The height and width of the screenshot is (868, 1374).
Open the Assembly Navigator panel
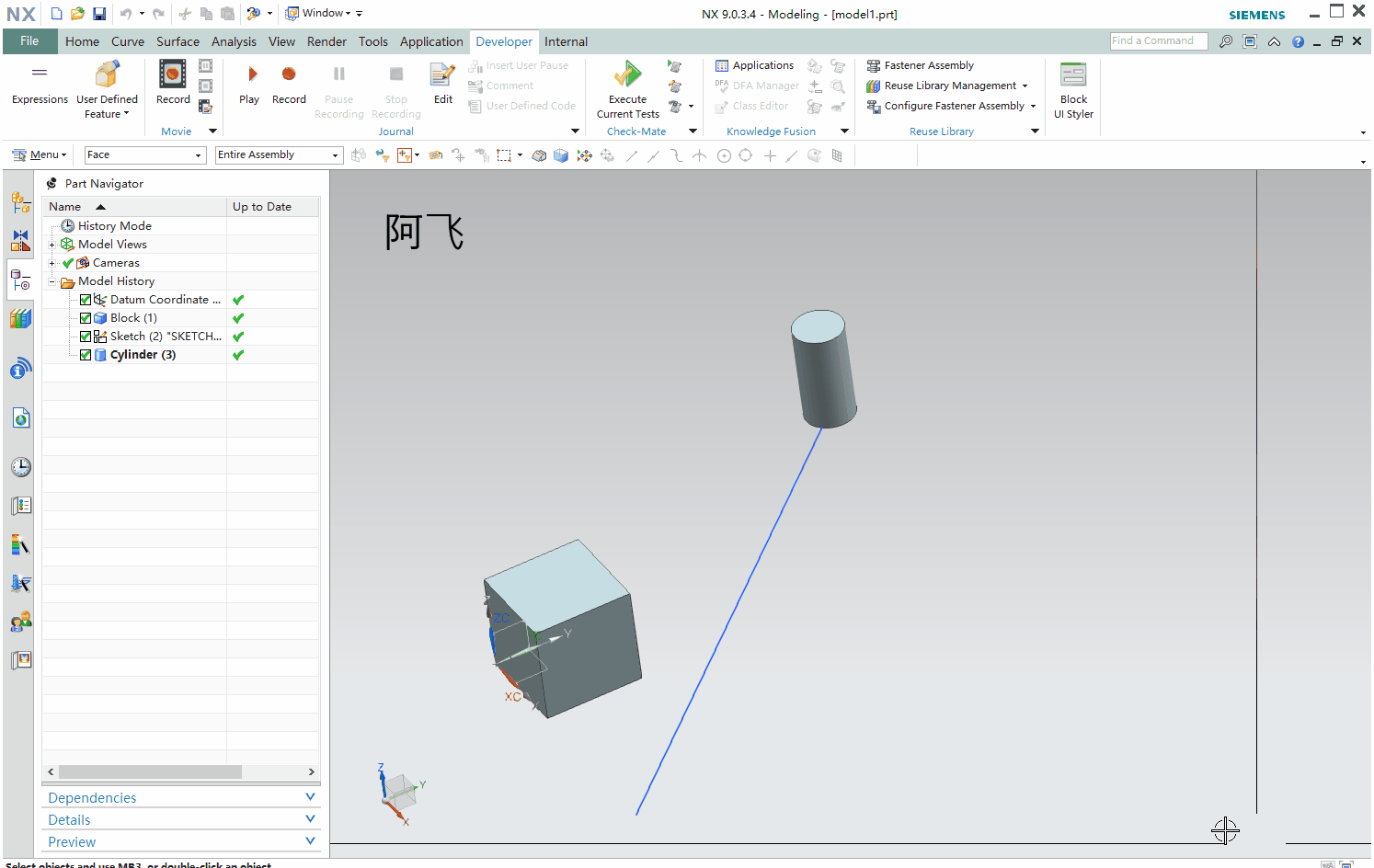pyautogui.click(x=20, y=202)
